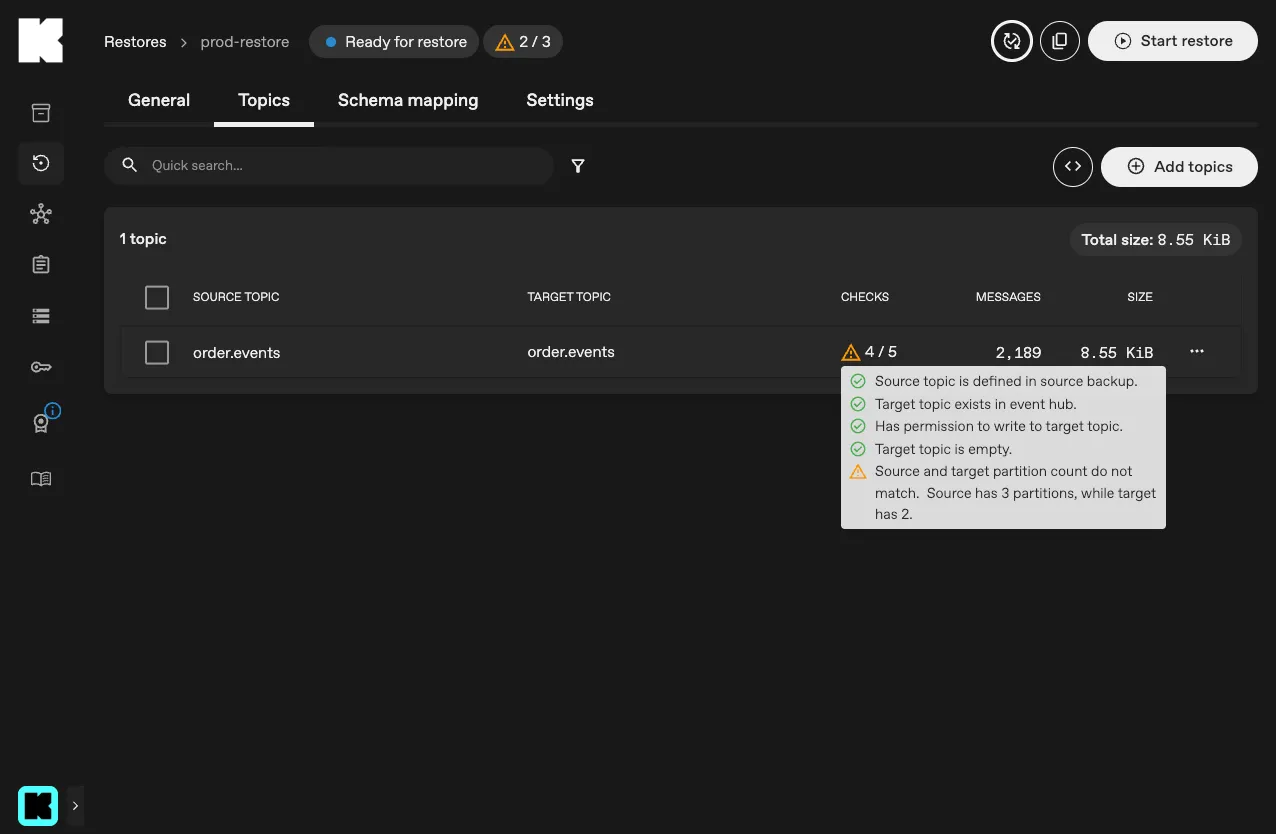This screenshot has height=834, width=1276.
Task: Click the 4 / 5 checks warning indicator
Action: [x=869, y=352]
